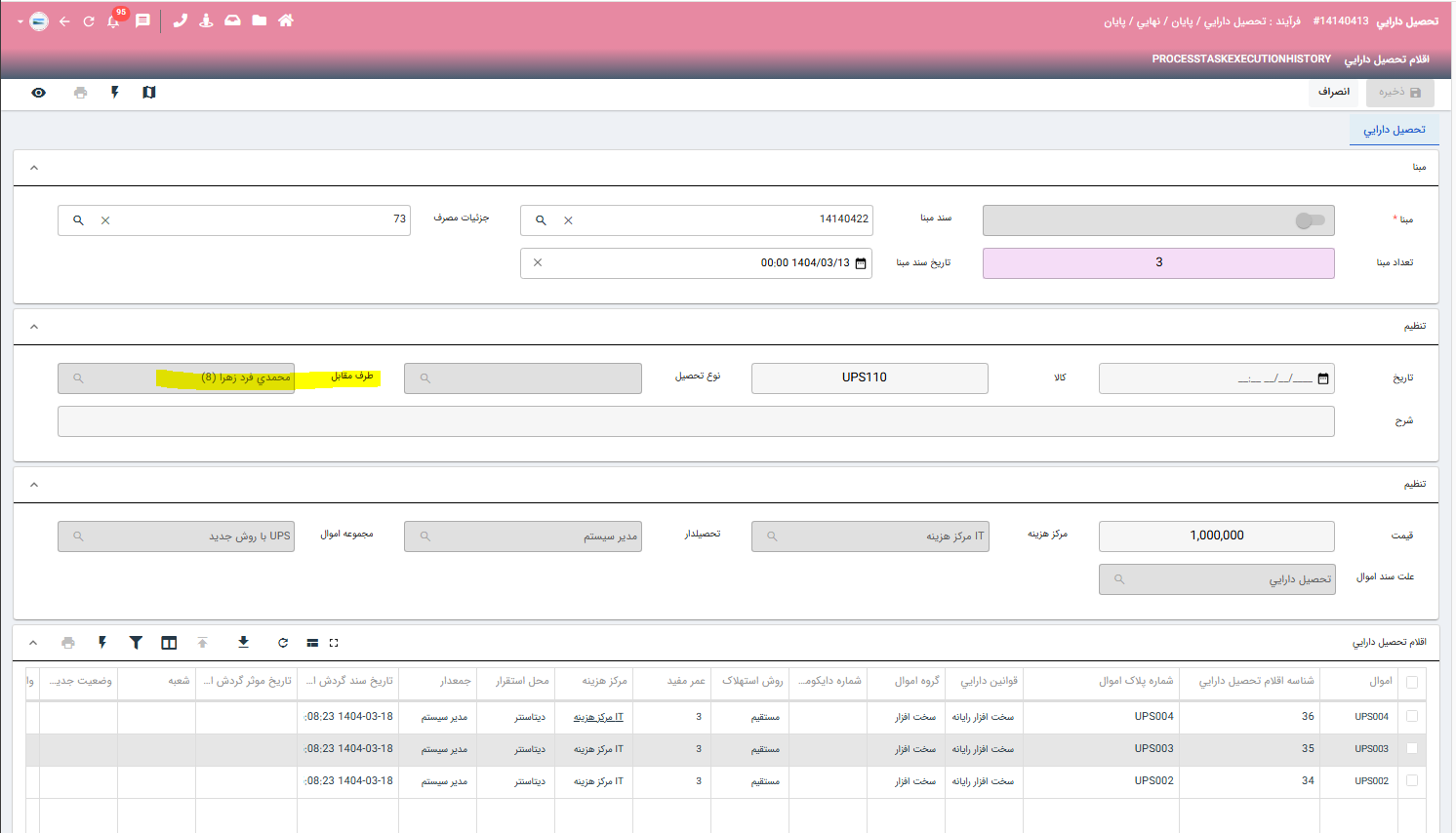
Task: Search in جزئیات مصرف field
Action: pyautogui.click(x=78, y=220)
